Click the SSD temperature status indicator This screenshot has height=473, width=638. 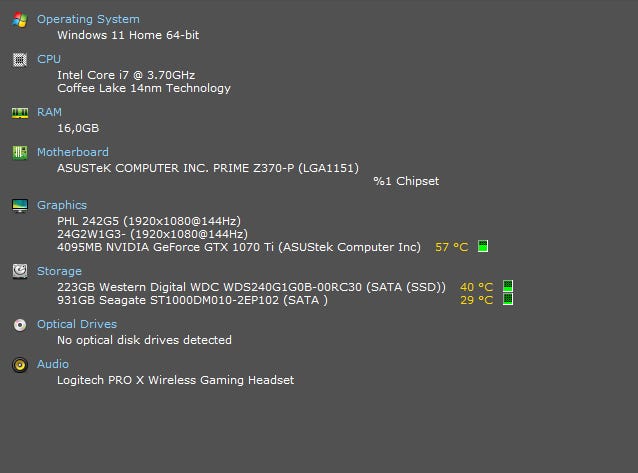(x=508, y=287)
